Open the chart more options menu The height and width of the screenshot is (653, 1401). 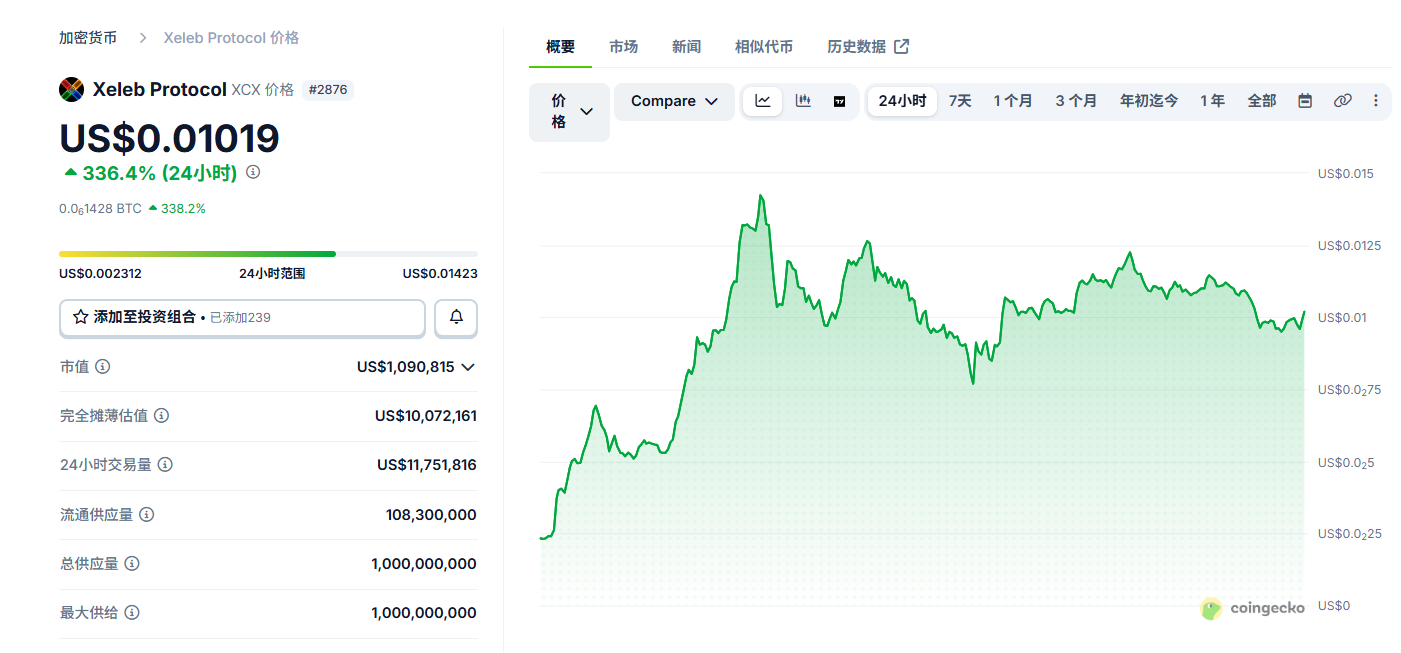(x=1376, y=101)
